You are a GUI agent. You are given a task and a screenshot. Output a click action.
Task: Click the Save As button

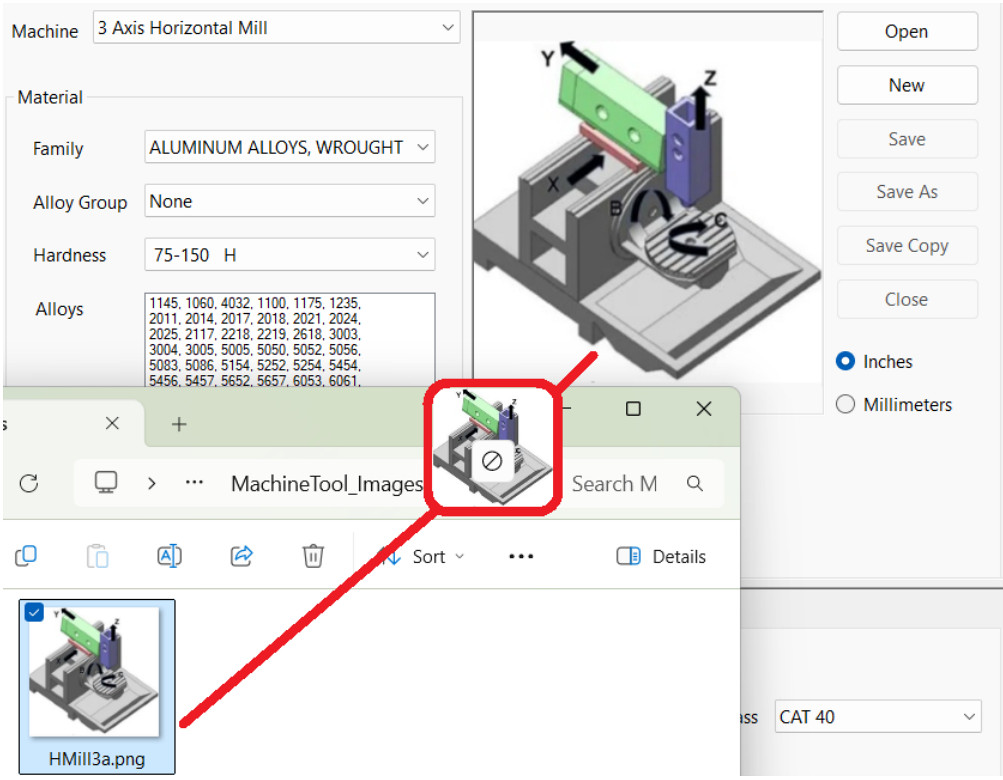906,192
